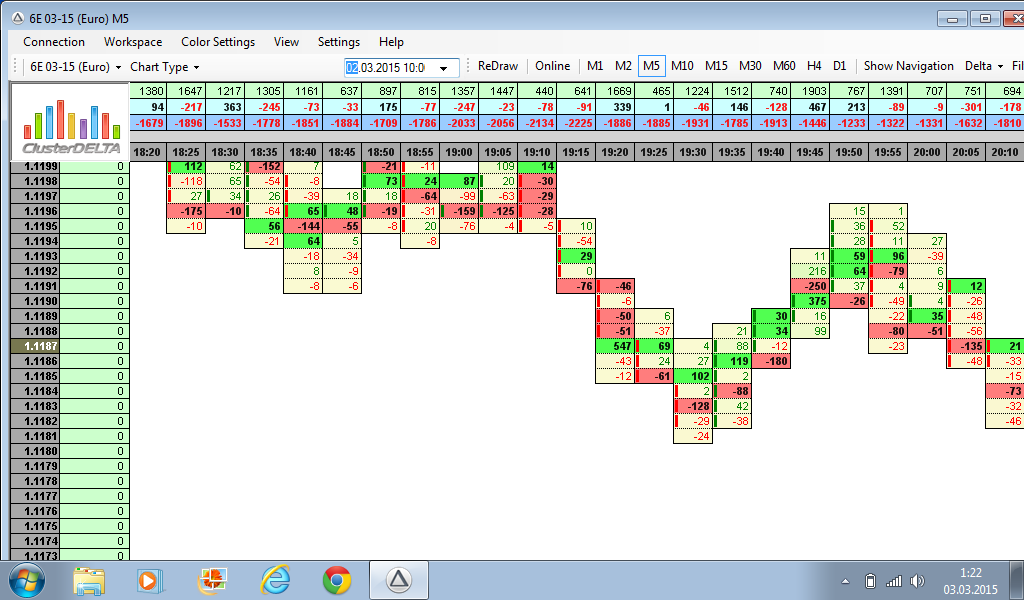The image size is (1024, 600).
Task: Click the cluster cell with value -175
Action: tap(186, 211)
